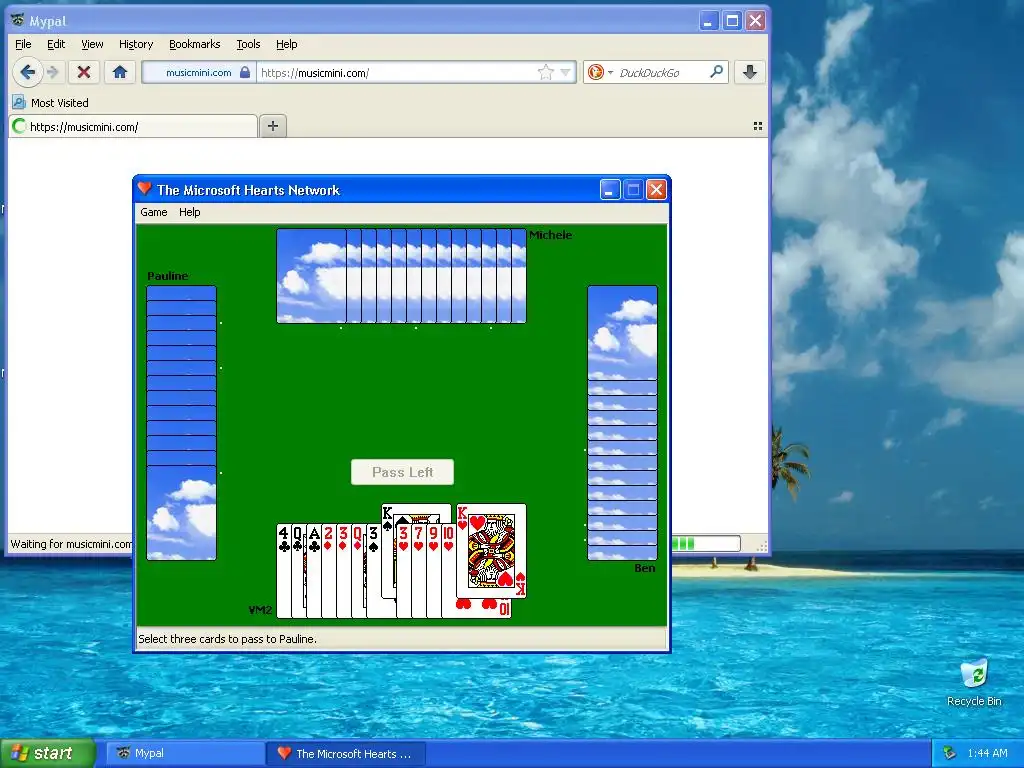Viewport: 1024px width, 768px height.
Task: Open Mypal View menu
Action: (x=92, y=44)
